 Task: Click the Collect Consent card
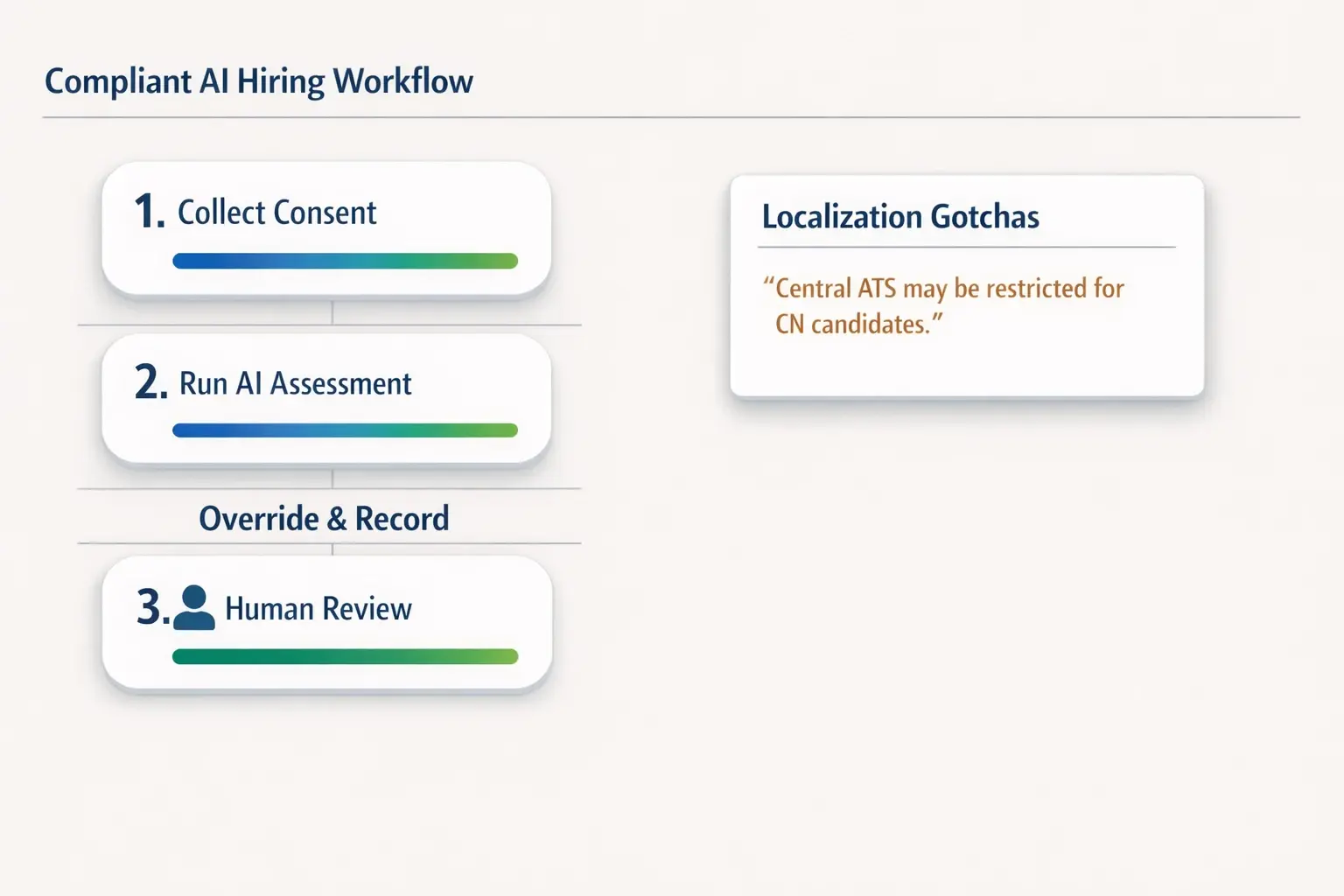[326, 229]
